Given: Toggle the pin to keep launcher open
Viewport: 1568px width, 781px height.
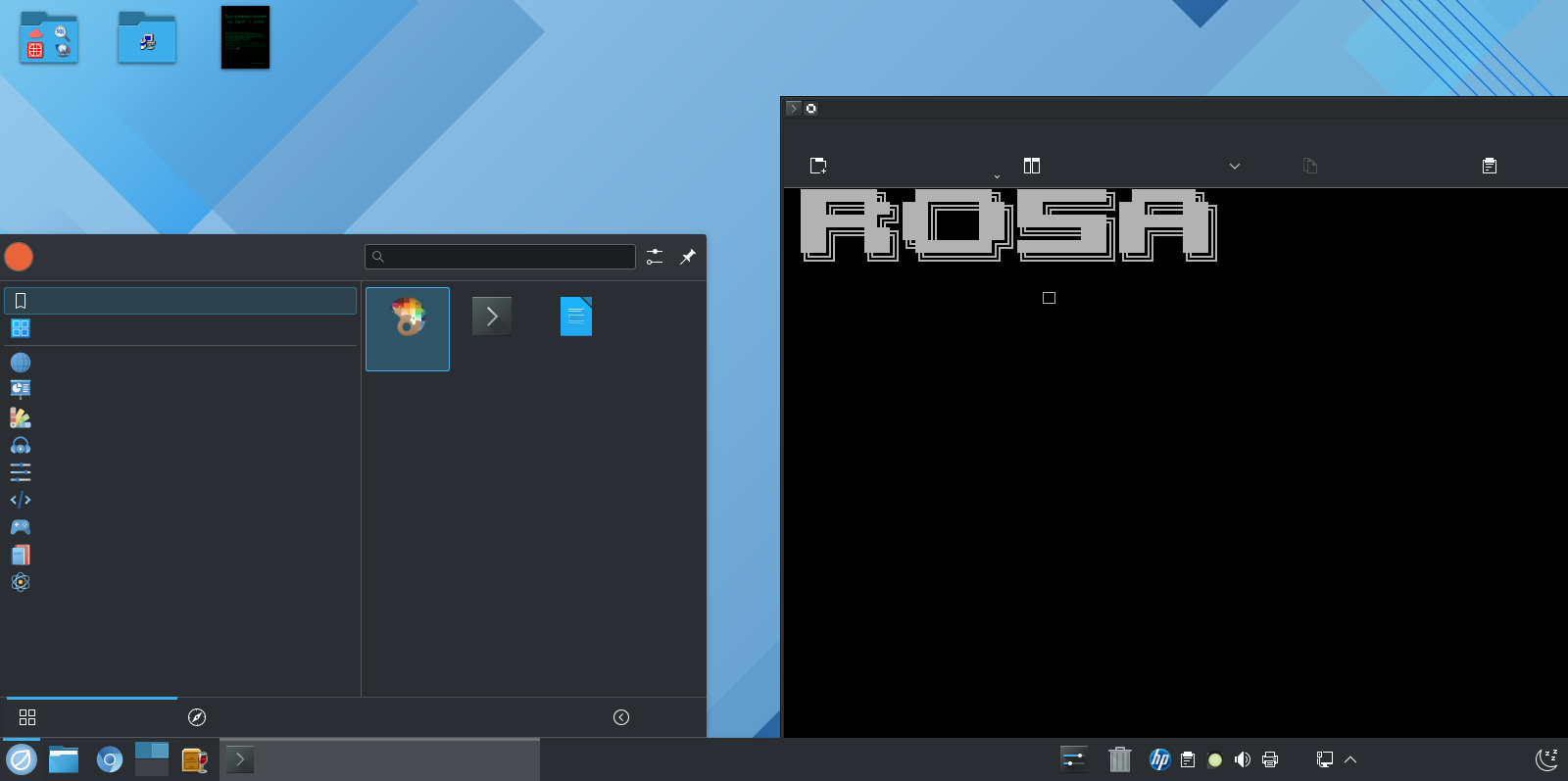Looking at the screenshot, I should [688, 257].
